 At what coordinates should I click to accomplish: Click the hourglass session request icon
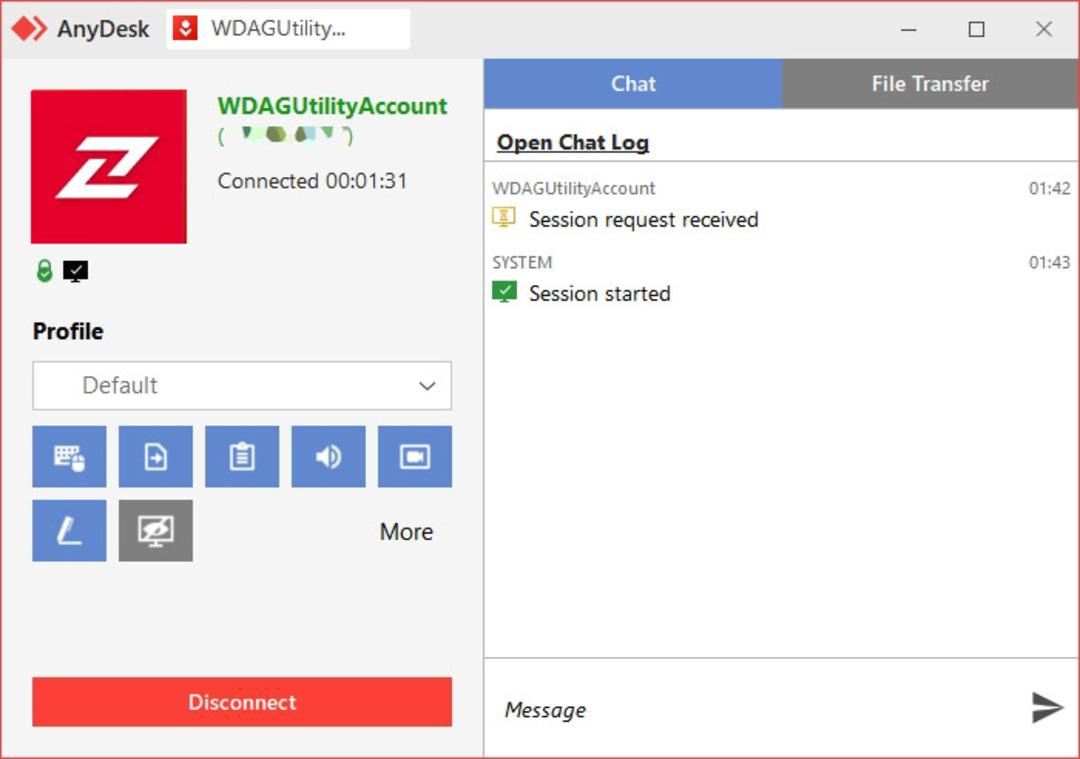click(504, 218)
